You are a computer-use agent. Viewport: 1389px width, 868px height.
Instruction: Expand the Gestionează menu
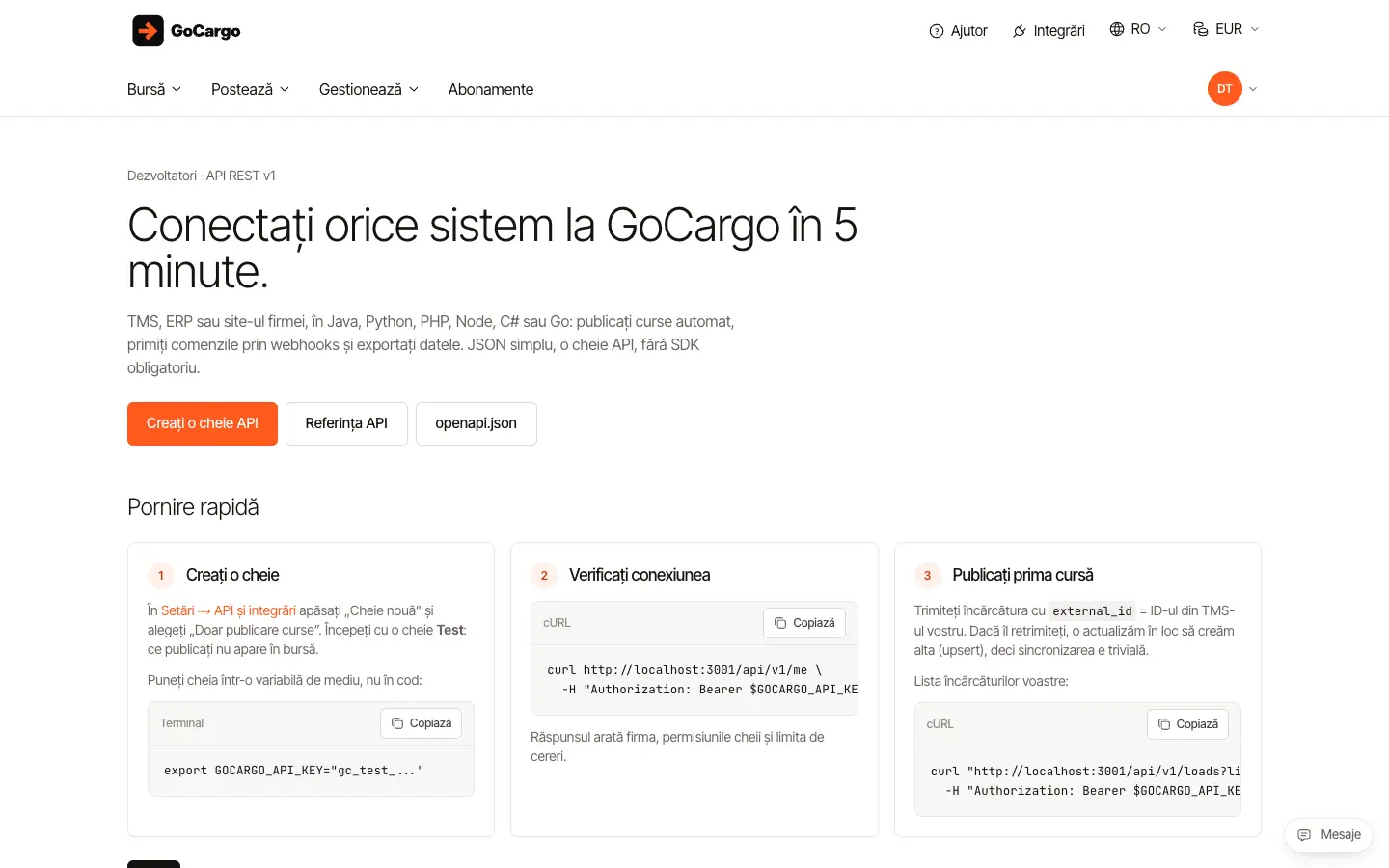pos(368,89)
